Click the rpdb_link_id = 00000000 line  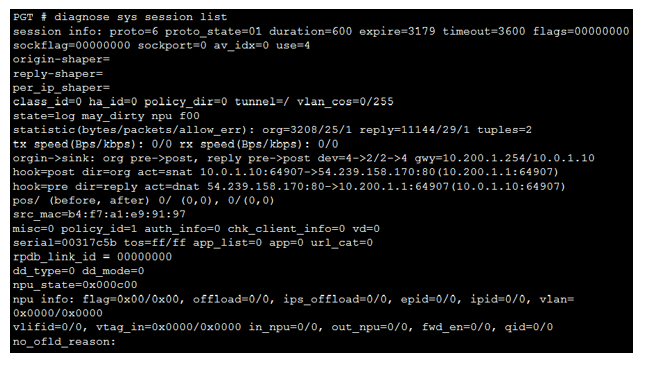tap(92, 257)
